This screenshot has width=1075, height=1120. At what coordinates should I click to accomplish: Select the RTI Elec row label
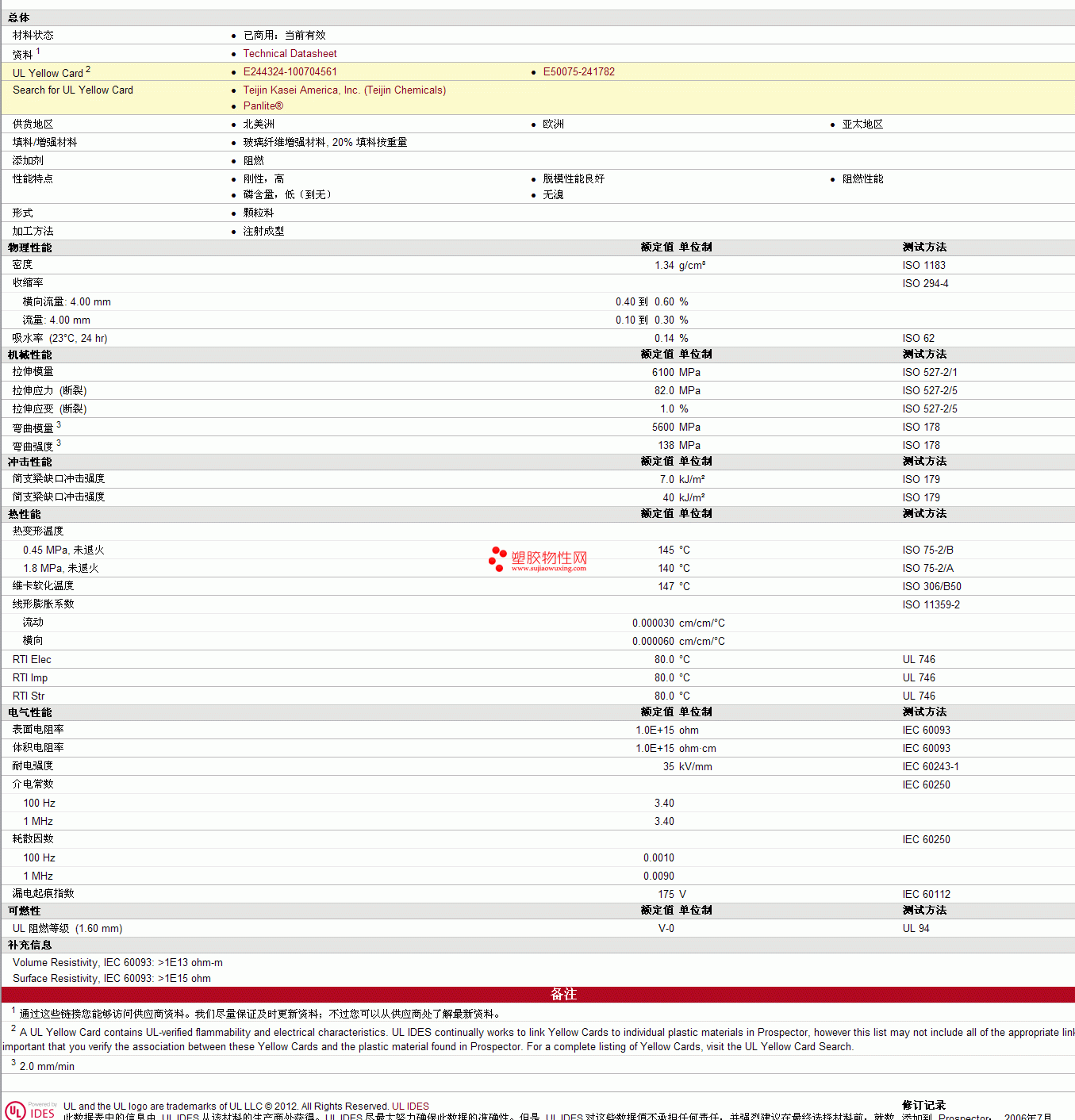[x=32, y=659]
